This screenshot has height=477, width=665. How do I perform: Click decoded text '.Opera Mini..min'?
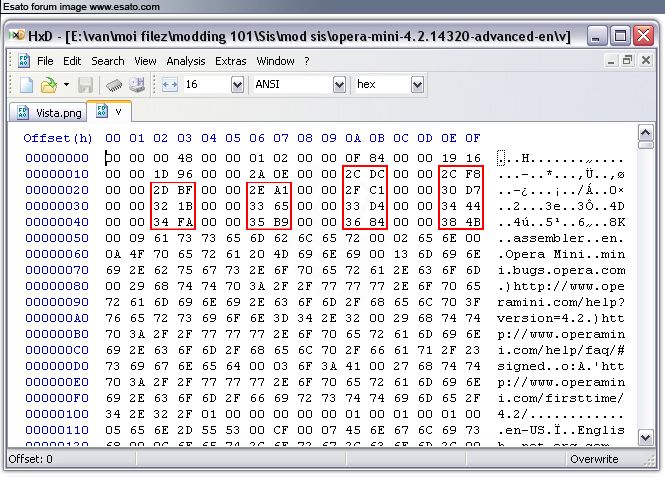(x=561, y=254)
